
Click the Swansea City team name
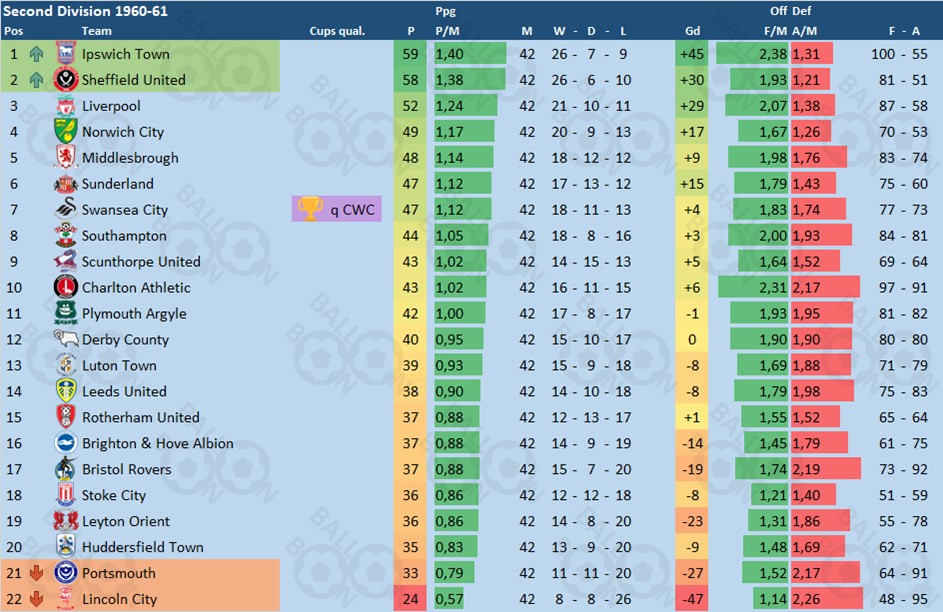(x=124, y=210)
